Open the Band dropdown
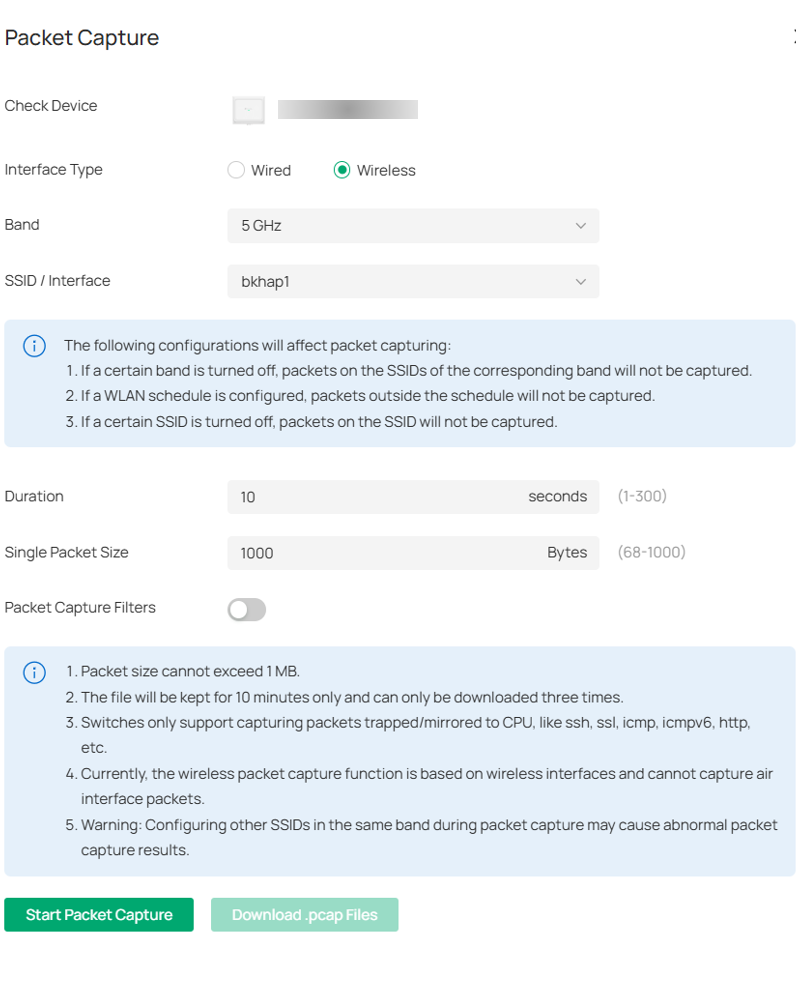The height and width of the screenshot is (989, 796). (x=413, y=225)
